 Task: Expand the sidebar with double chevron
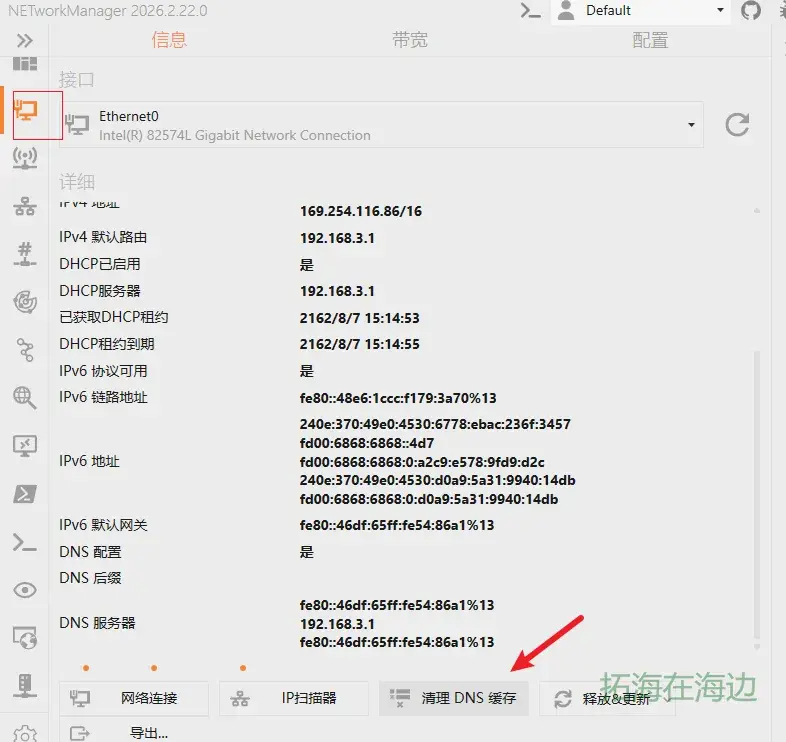click(25, 40)
